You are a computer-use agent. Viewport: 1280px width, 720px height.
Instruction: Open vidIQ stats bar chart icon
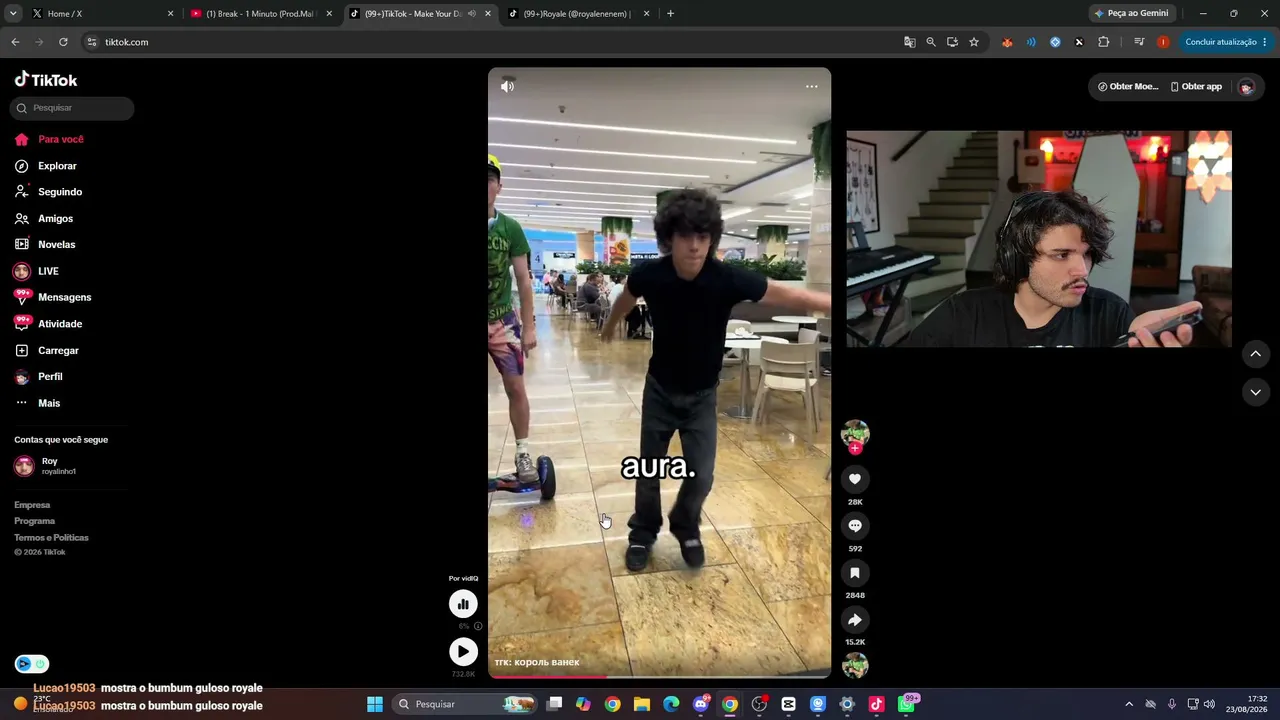coord(463,604)
